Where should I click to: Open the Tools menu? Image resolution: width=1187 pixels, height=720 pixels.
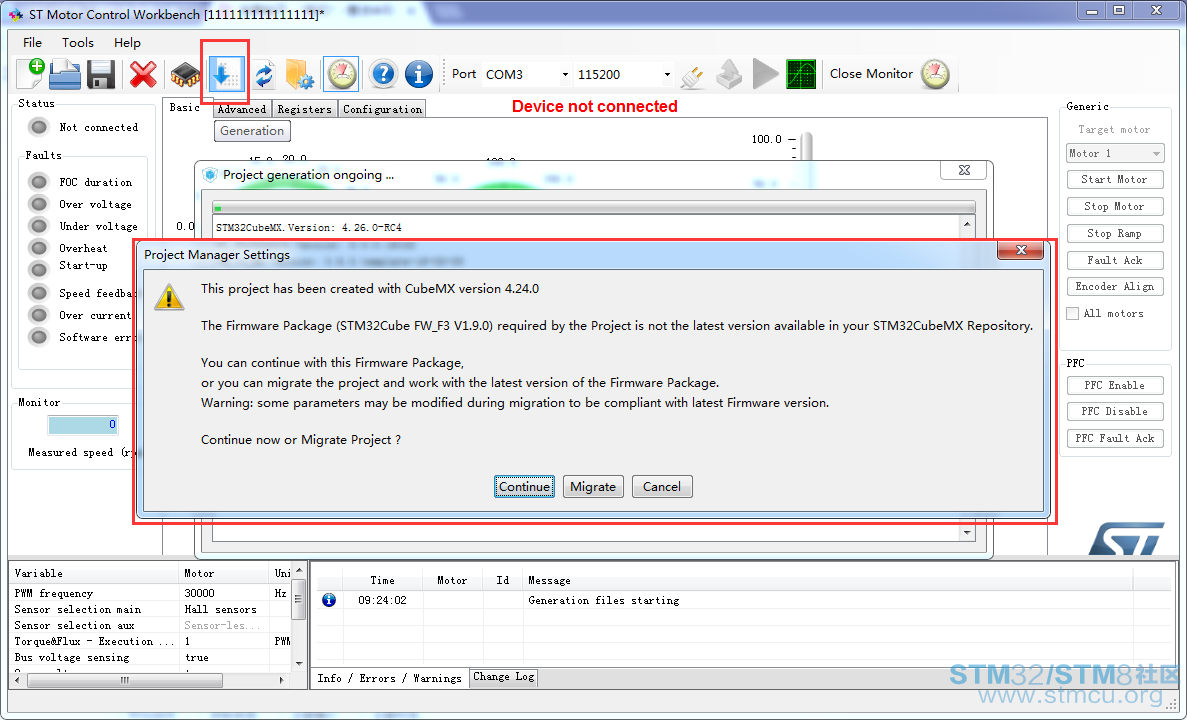78,42
